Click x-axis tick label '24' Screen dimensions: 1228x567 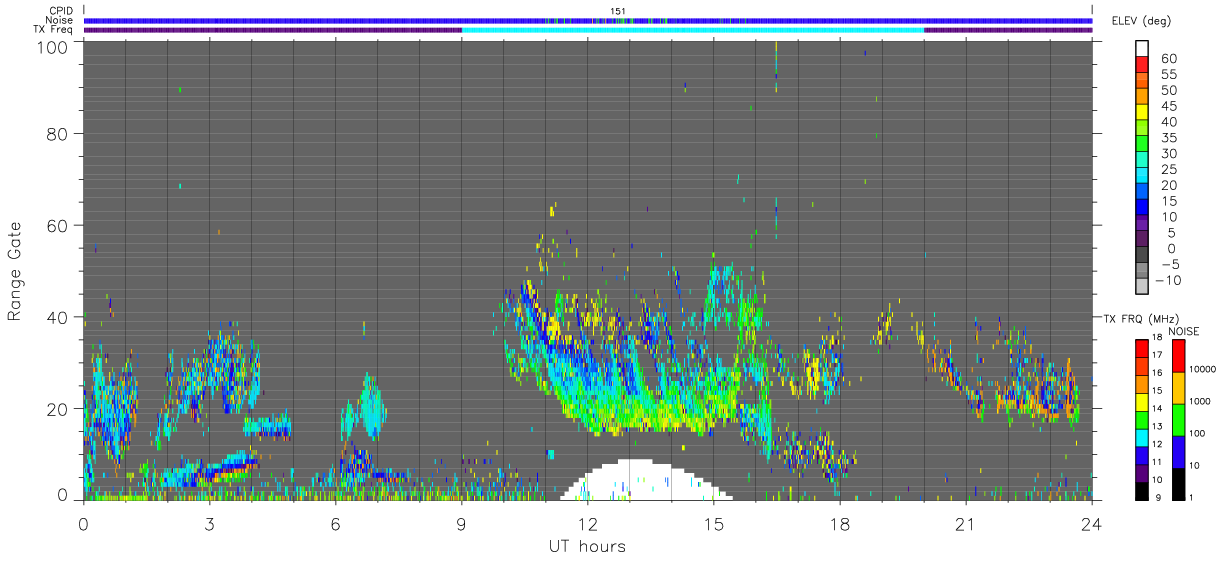click(1091, 524)
